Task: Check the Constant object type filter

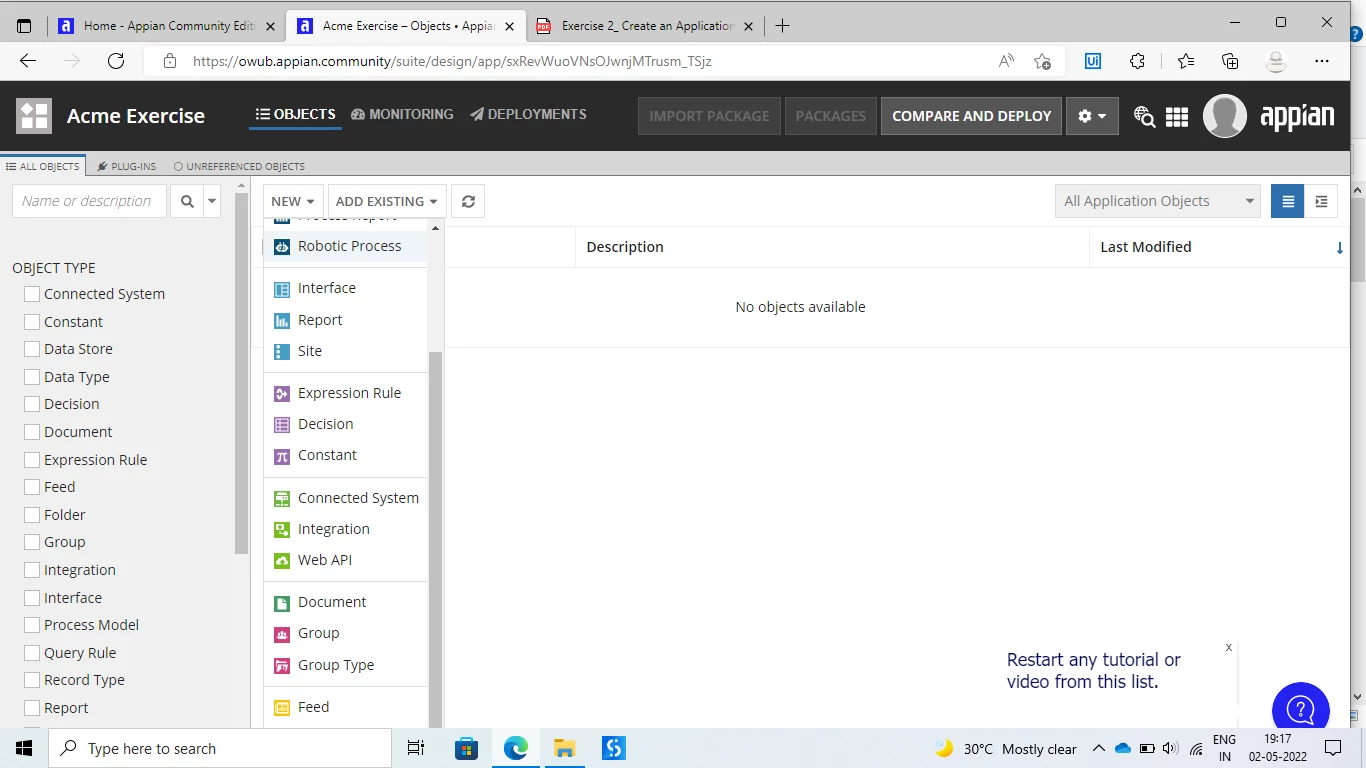Action: pos(32,322)
